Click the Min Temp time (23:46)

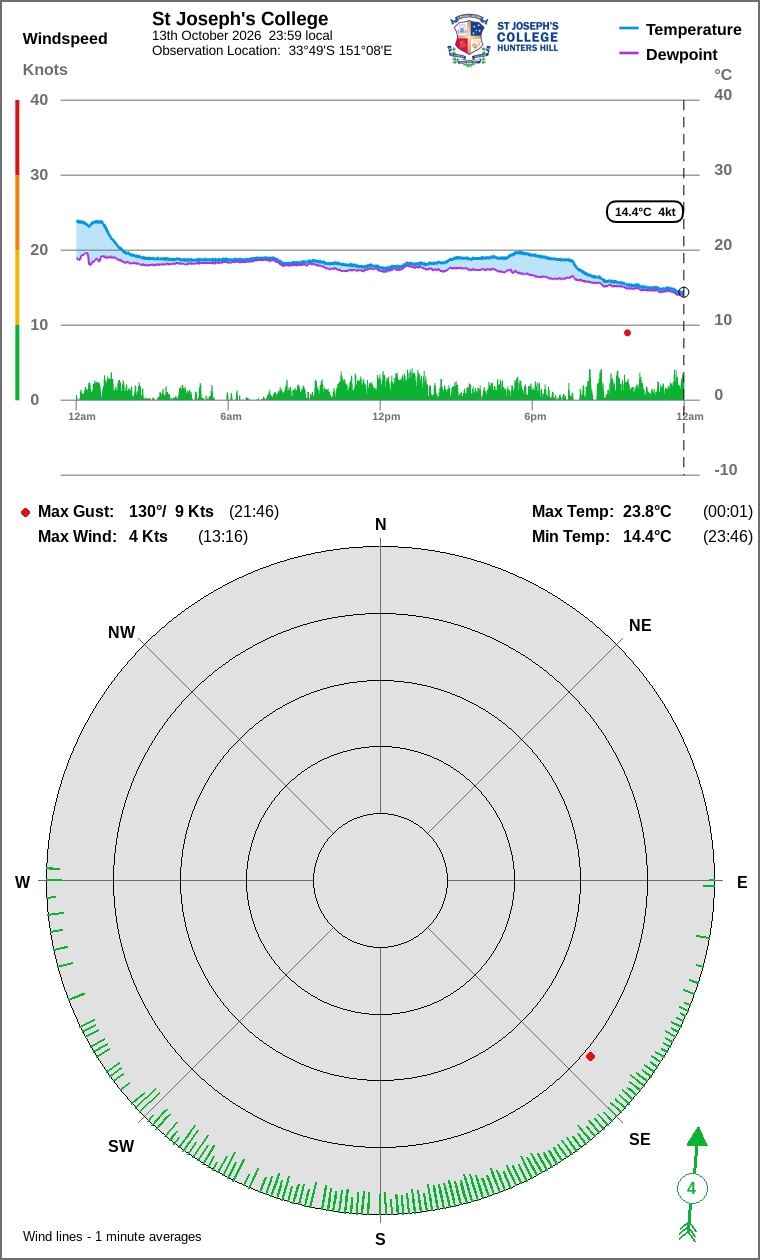pyautogui.click(x=728, y=537)
